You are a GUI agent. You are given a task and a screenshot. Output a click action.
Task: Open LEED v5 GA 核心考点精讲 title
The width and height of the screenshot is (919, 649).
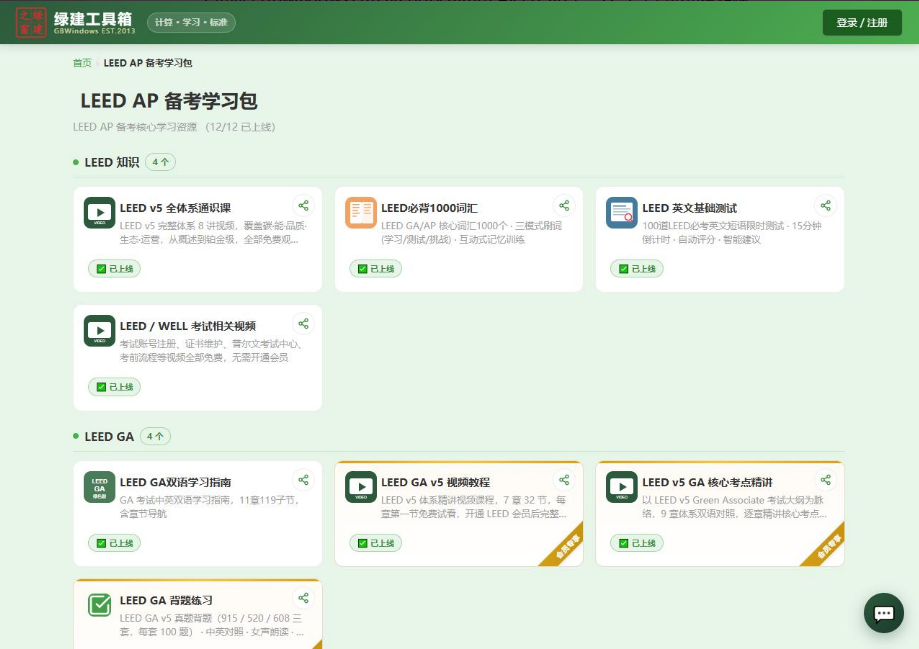coord(707,482)
